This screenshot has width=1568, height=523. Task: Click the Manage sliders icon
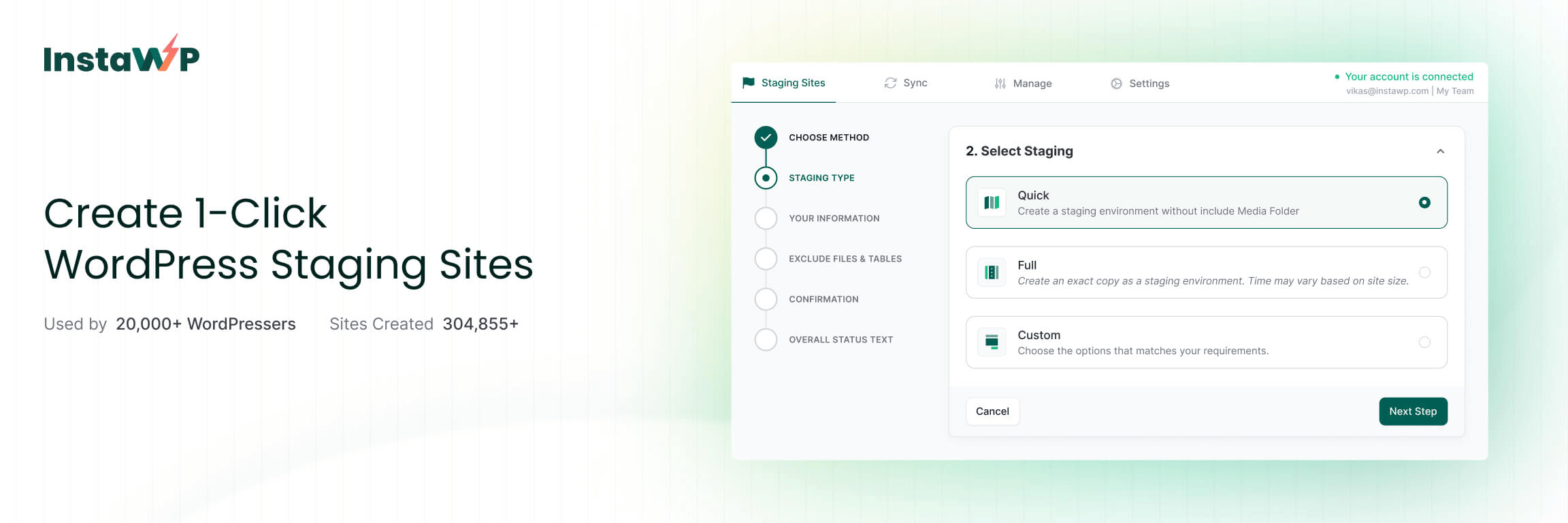1000,84
